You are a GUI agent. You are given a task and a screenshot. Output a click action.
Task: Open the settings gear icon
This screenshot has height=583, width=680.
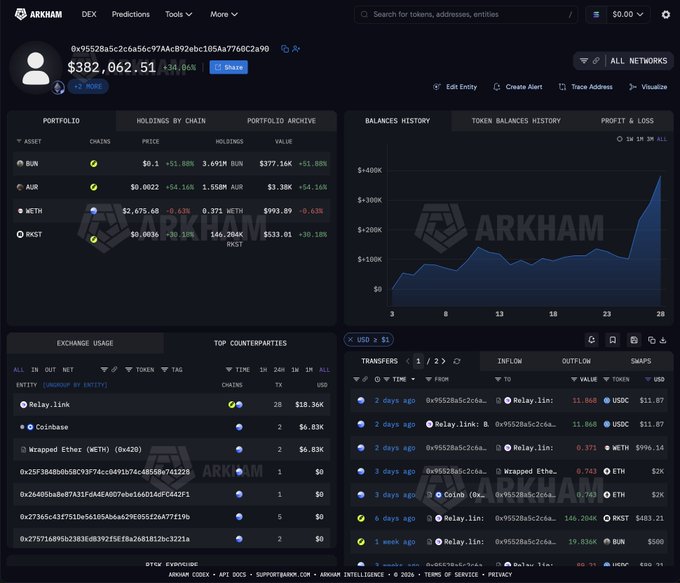coord(666,14)
